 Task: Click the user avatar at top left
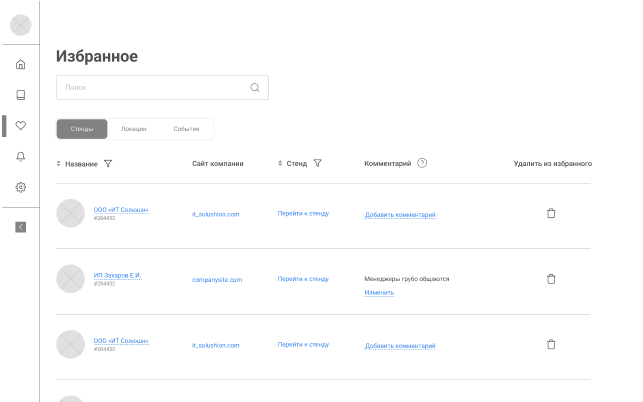click(20, 26)
